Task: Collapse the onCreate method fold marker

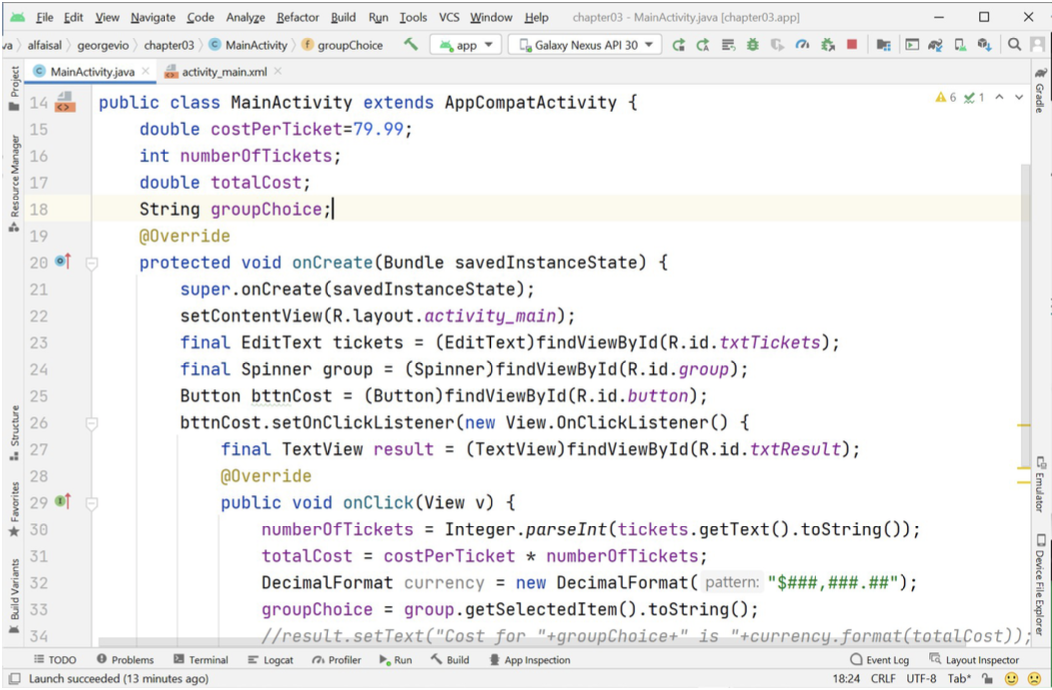Action: coord(92,263)
